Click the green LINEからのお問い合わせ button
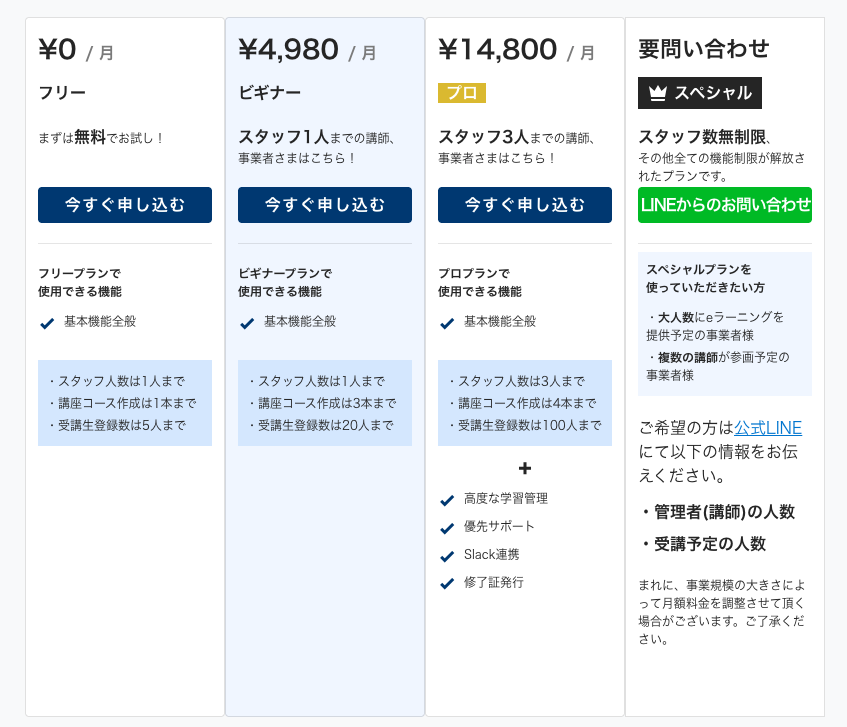The height and width of the screenshot is (727, 847). tap(724, 205)
